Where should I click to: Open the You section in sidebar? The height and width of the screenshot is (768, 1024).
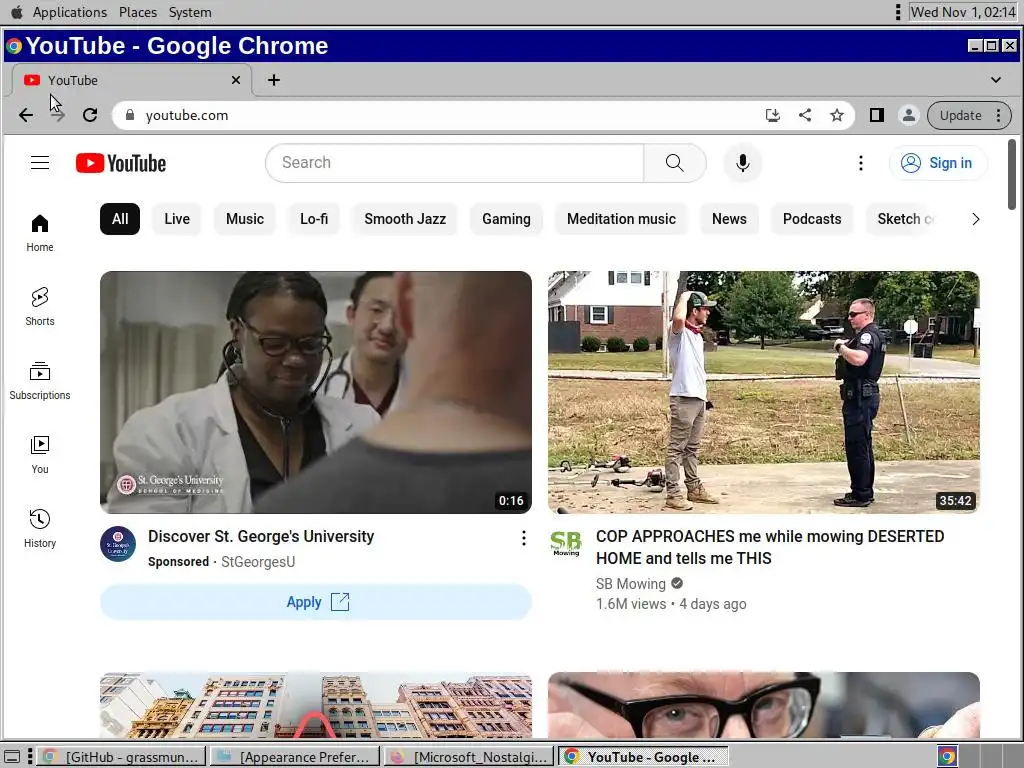click(40, 455)
